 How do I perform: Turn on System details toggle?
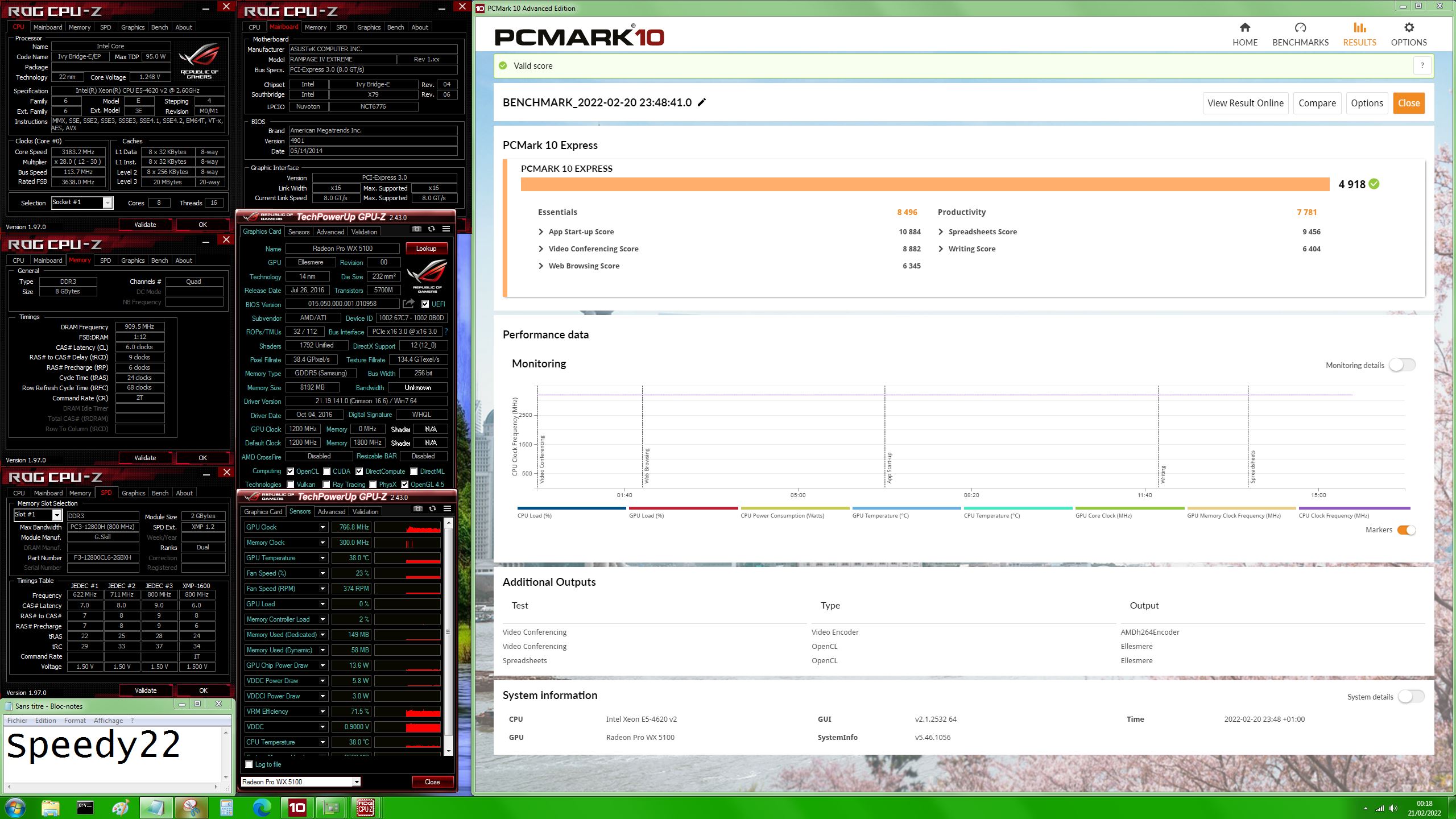(x=1411, y=697)
